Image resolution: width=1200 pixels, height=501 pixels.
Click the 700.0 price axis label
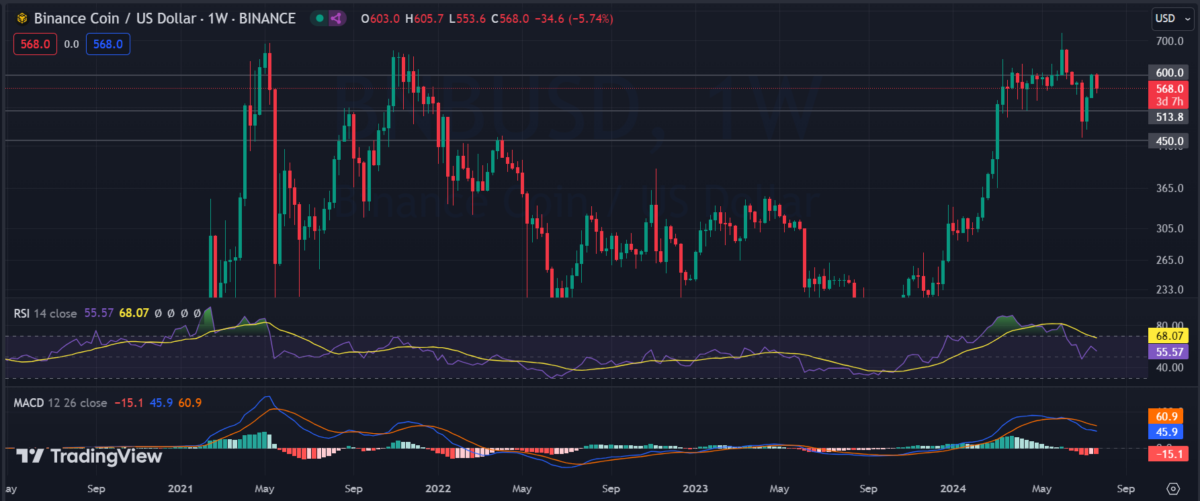1168,42
